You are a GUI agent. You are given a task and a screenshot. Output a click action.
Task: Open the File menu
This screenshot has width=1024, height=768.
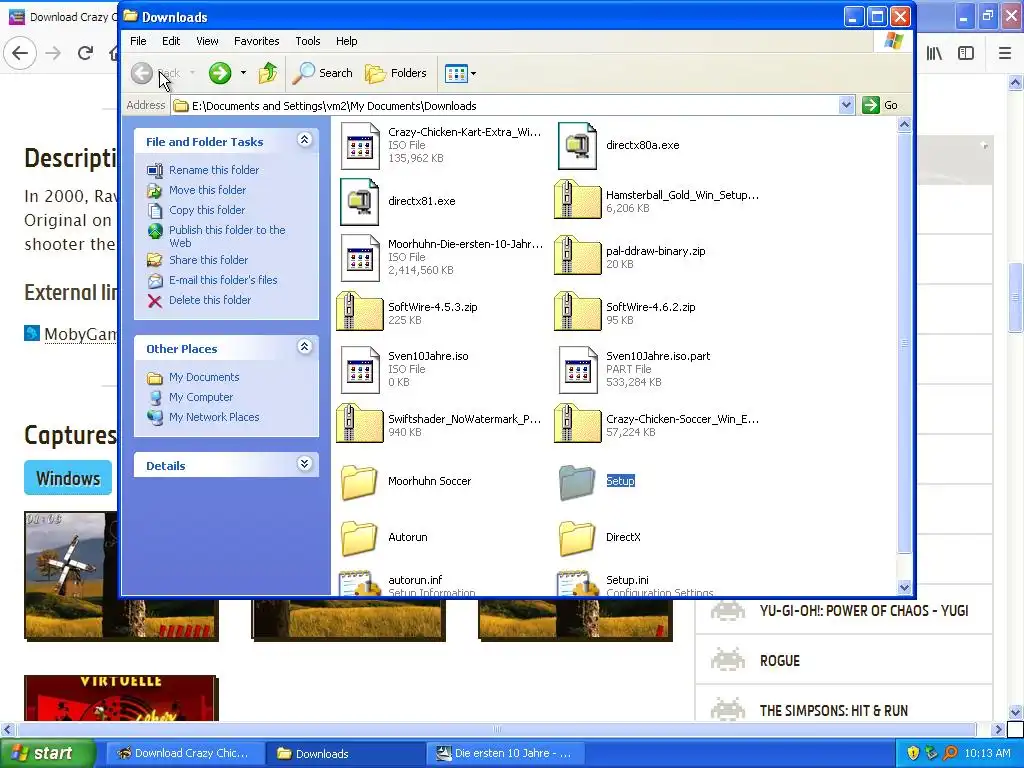click(x=138, y=41)
